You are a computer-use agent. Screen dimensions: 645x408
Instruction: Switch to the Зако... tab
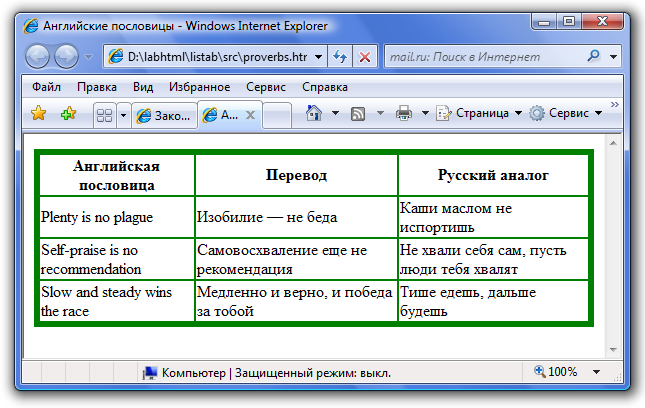coord(164,116)
